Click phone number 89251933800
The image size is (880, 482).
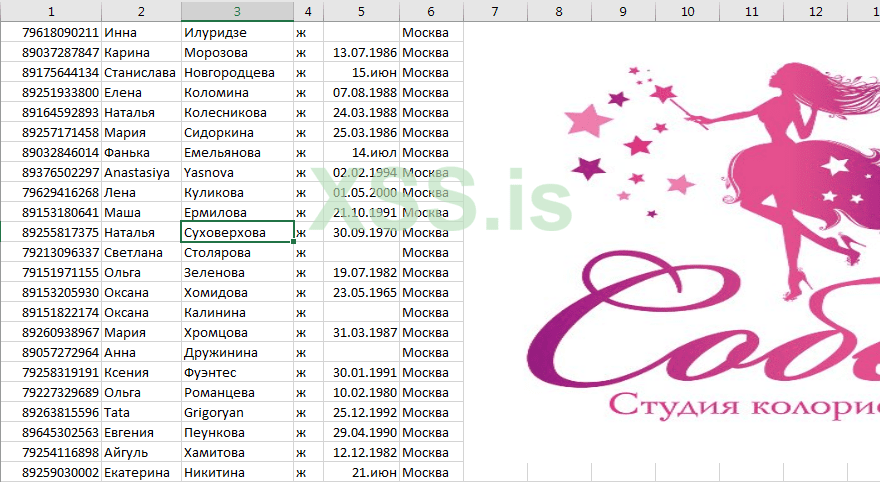click(51, 93)
